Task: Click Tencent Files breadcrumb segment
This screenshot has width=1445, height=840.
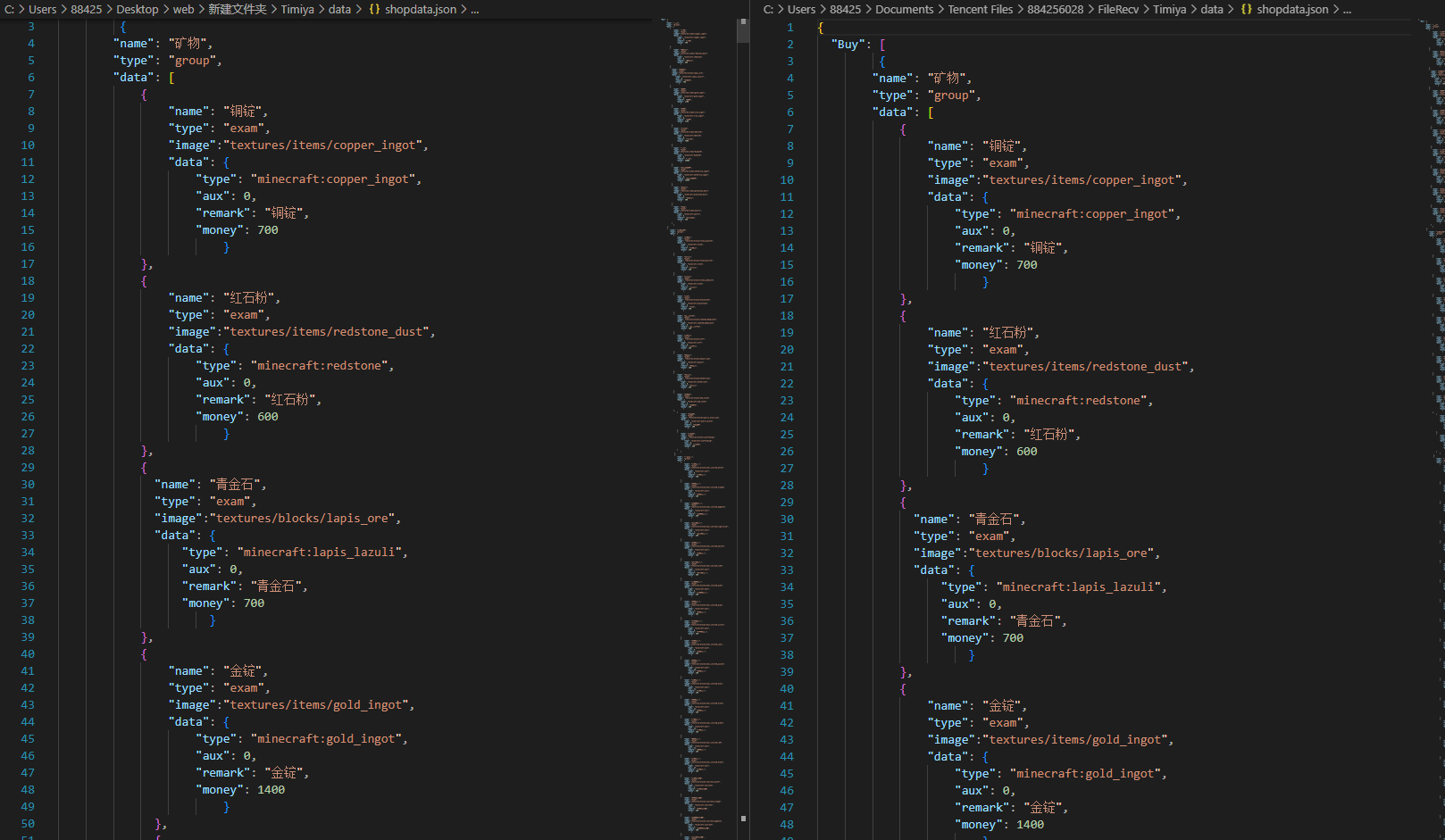Action: (981, 9)
